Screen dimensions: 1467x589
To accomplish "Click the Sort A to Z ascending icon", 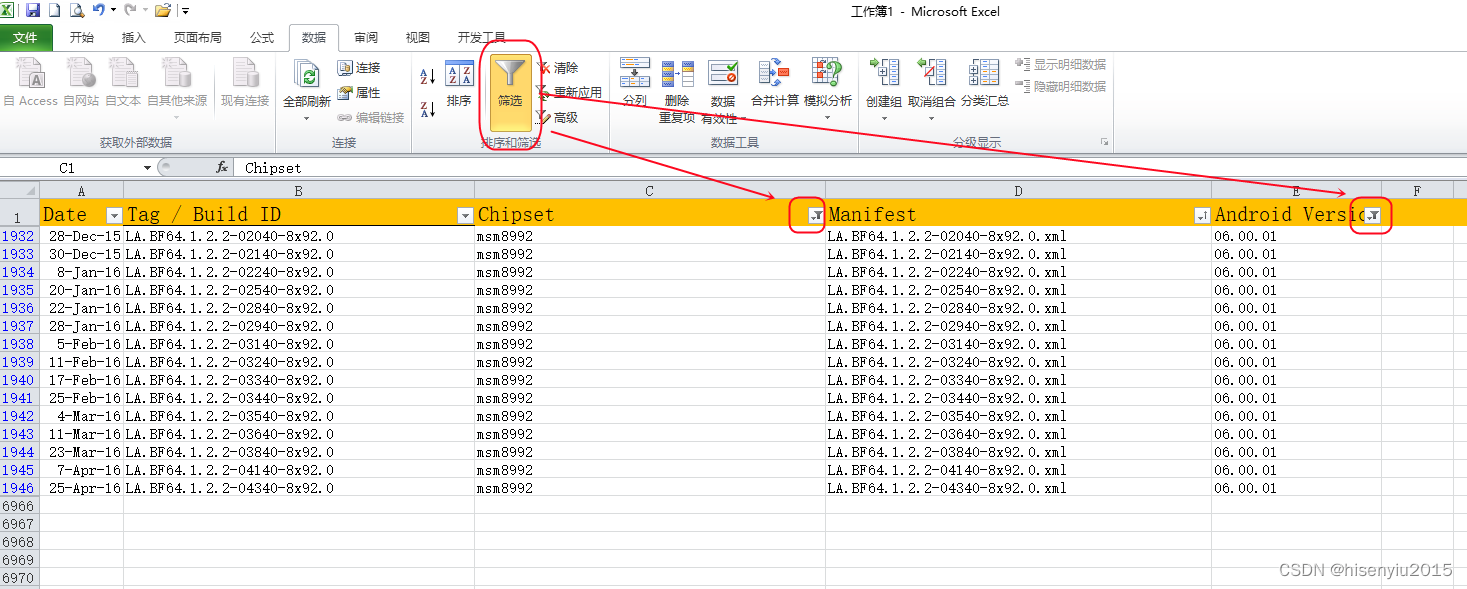I will tap(427, 77).
